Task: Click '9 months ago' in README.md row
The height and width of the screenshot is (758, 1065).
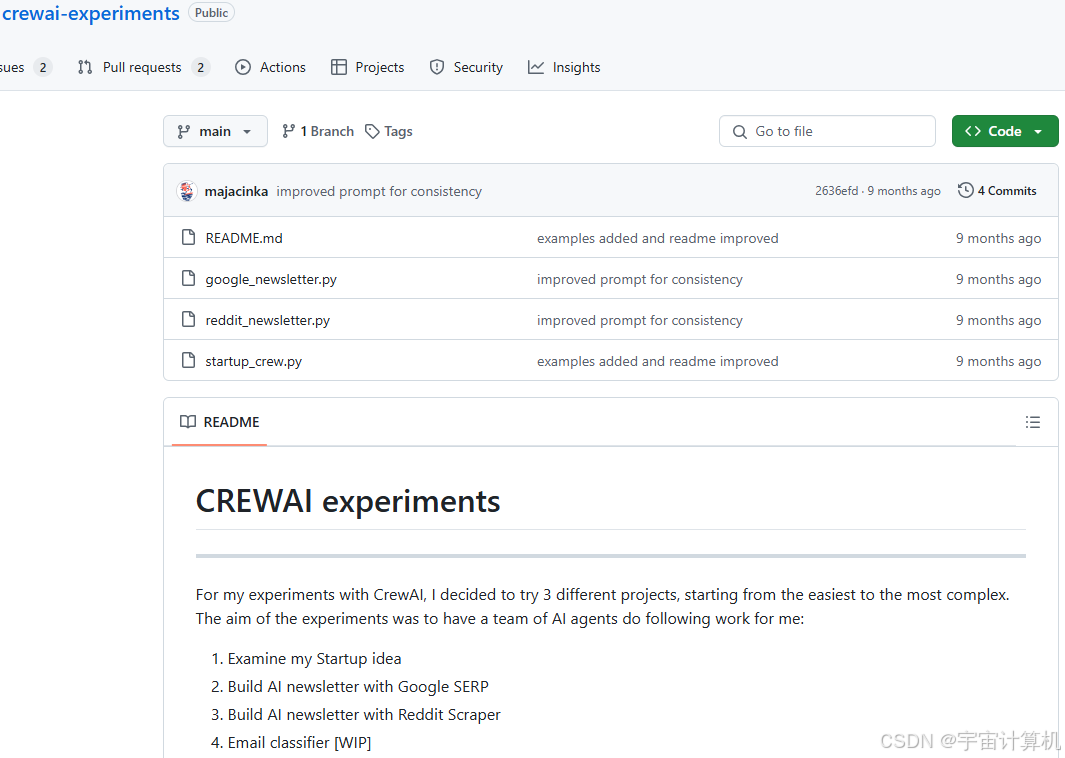Action: (998, 238)
